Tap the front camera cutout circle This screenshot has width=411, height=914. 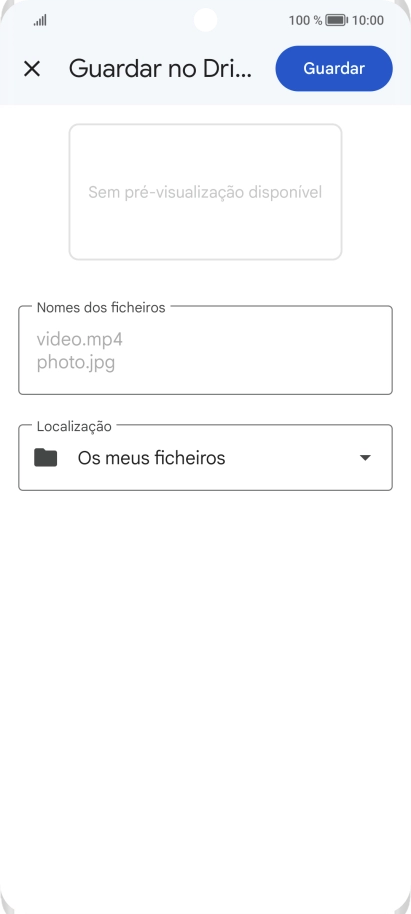click(205, 20)
